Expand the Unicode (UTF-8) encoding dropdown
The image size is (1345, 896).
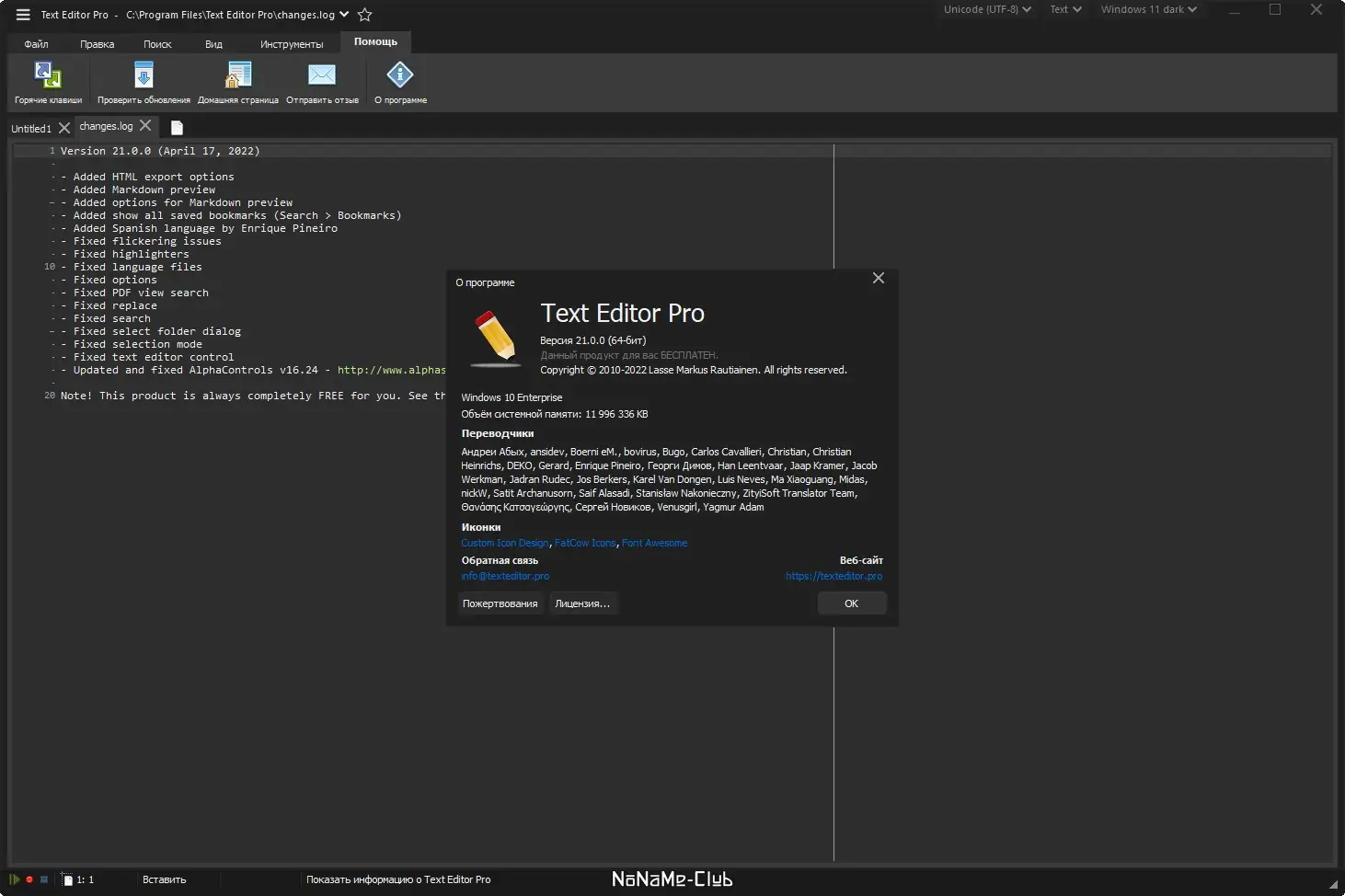(x=987, y=9)
